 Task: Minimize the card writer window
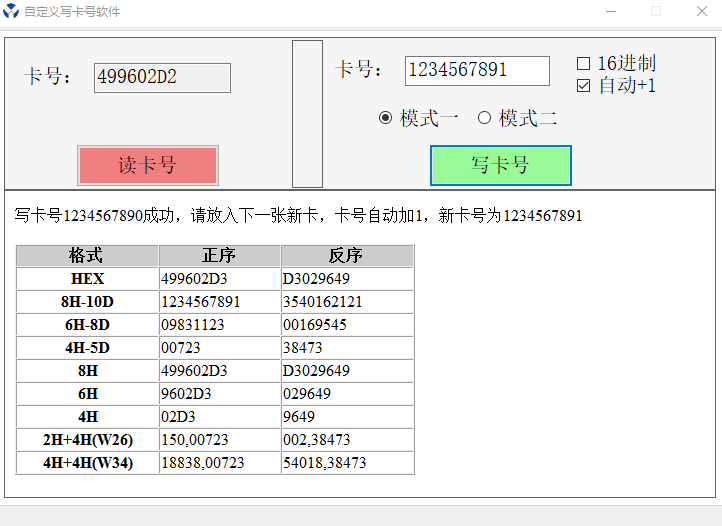610,12
